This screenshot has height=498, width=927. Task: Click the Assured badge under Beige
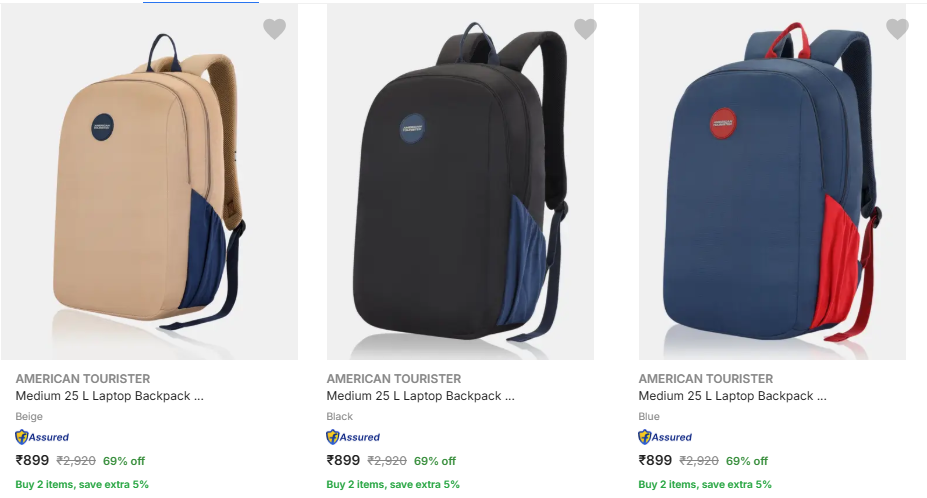[43, 437]
